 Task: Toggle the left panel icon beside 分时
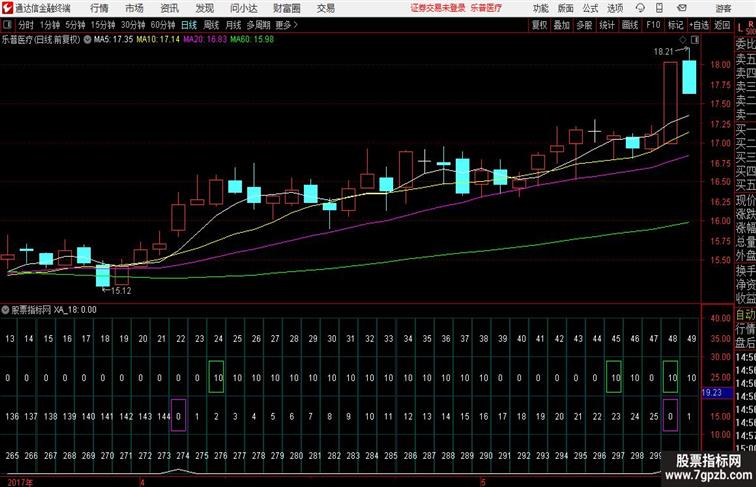tap(7, 25)
